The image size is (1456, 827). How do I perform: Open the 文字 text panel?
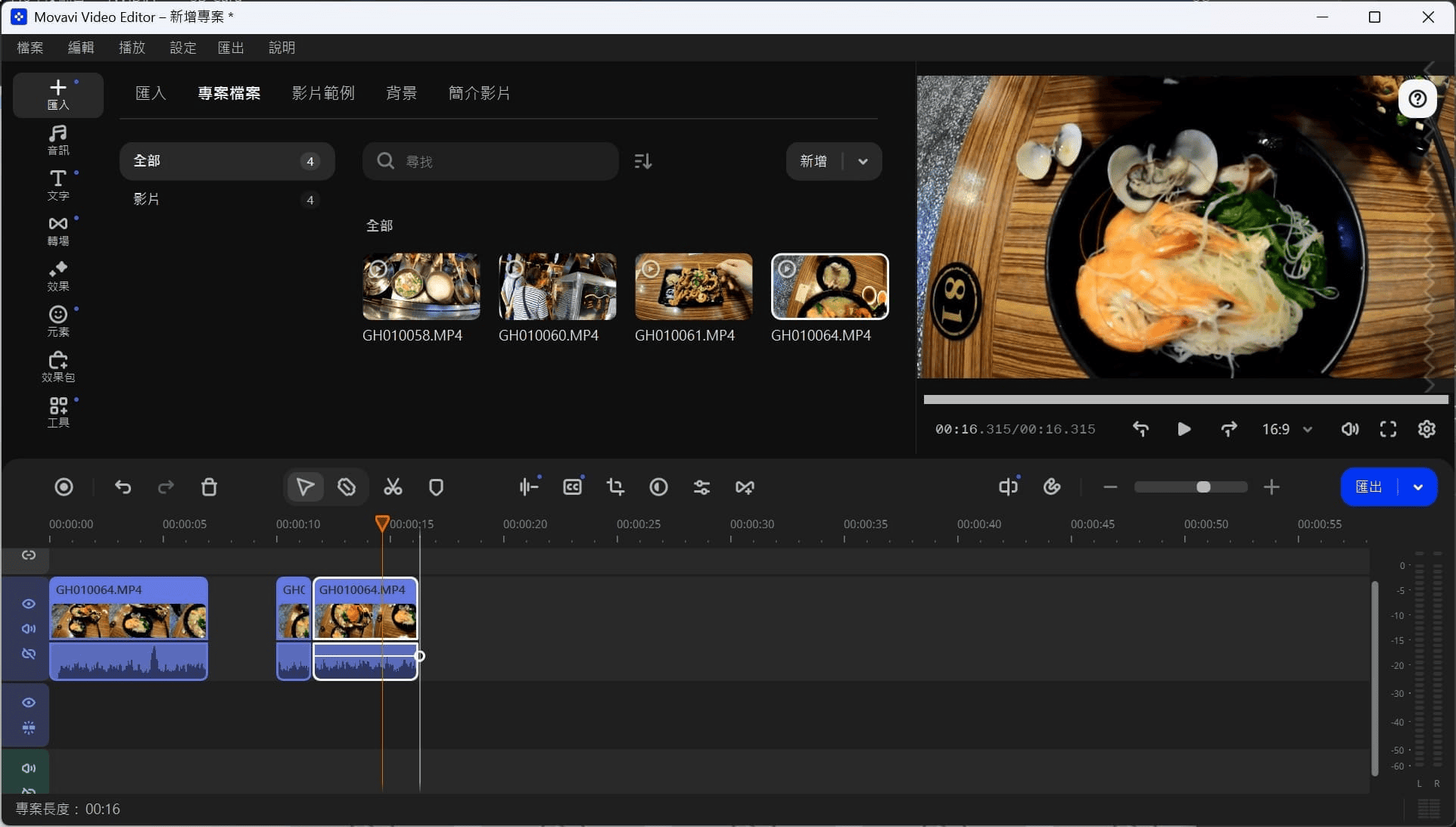(58, 185)
